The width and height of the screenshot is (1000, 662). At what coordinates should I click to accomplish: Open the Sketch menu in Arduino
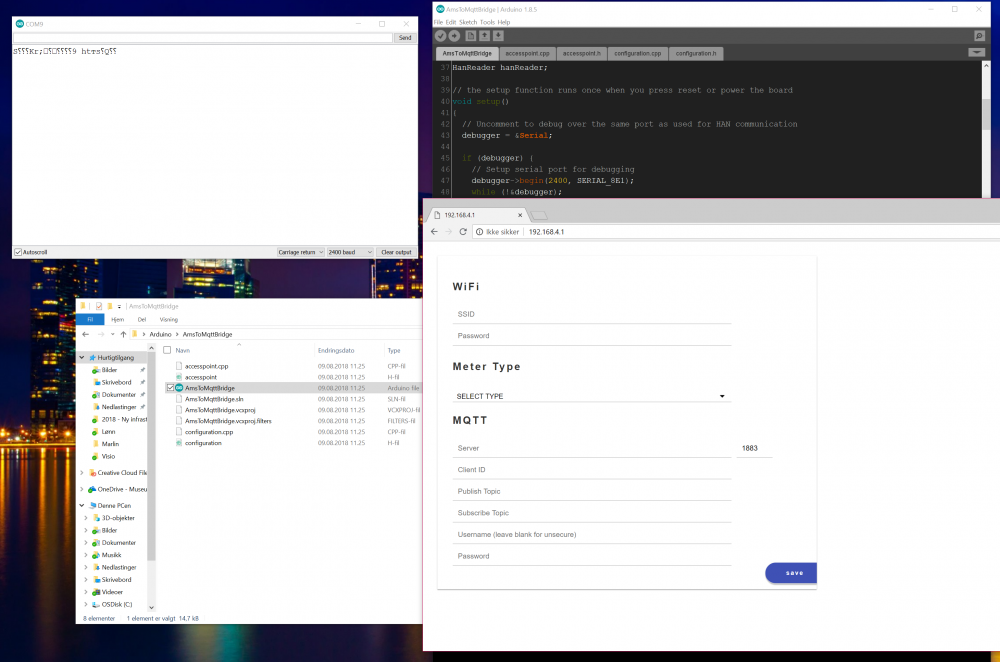[x=468, y=22]
